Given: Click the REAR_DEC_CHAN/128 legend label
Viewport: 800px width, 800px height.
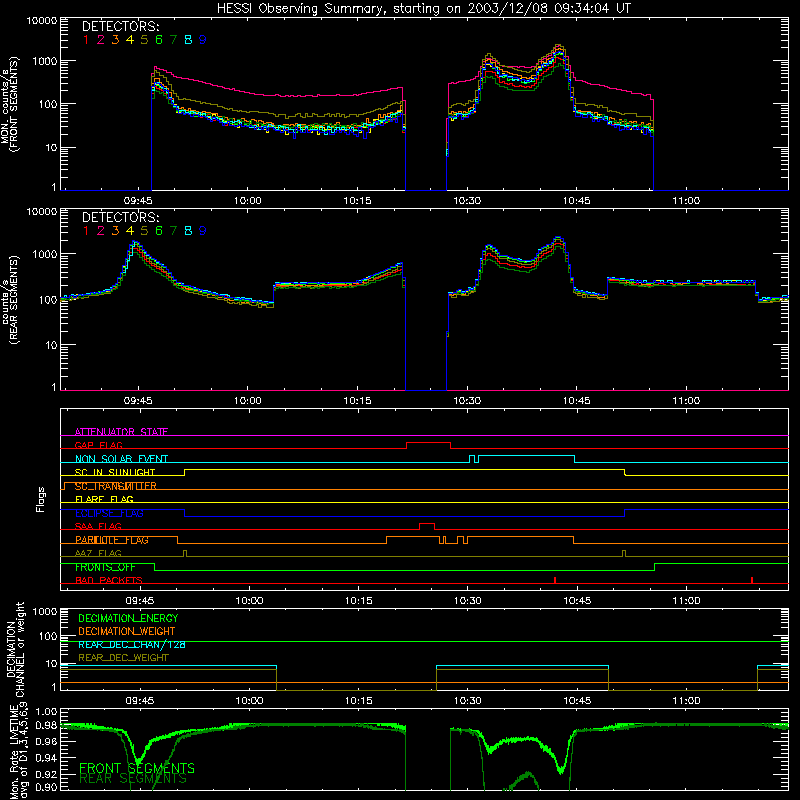Looking at the screenshot, I should click(132, 644).
